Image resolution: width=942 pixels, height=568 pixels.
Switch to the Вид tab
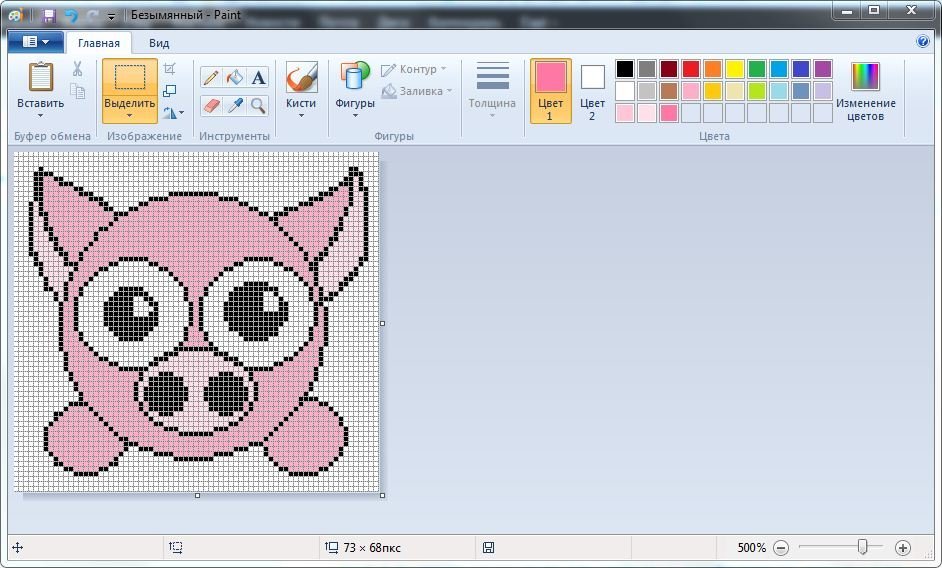(x=159, y=43)
